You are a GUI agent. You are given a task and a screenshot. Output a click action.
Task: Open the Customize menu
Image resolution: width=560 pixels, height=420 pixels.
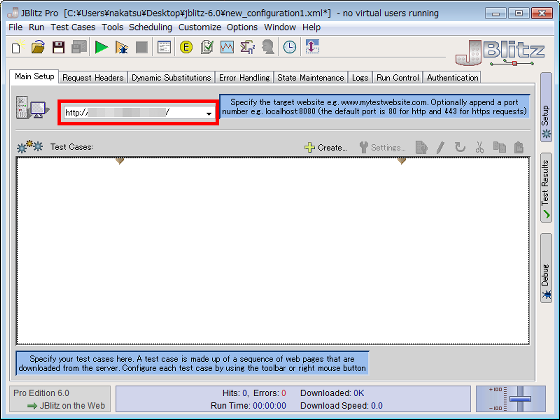[x=200, y=27]
